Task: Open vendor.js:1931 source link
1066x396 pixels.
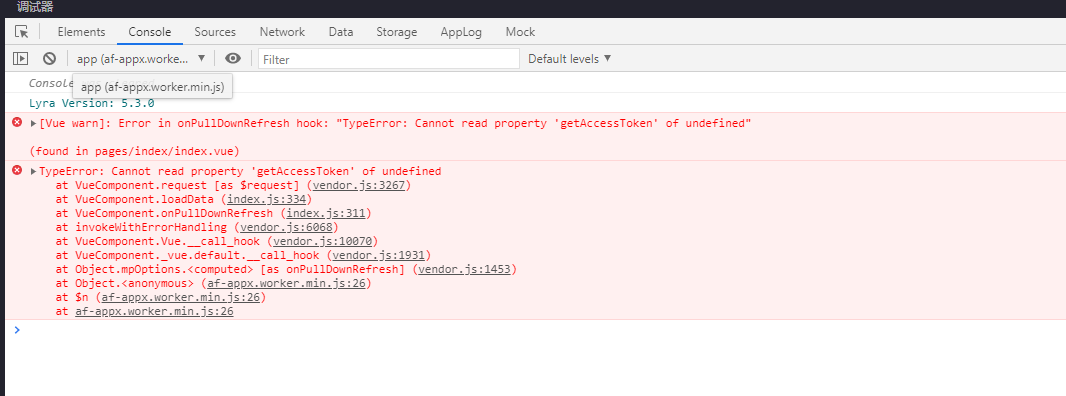Action: (x=378, y=256)
